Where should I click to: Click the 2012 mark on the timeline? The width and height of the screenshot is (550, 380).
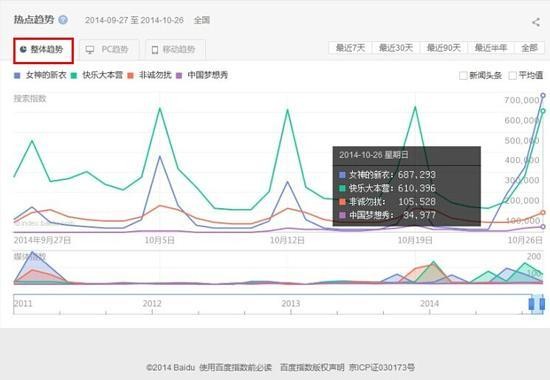coord(152,303)
